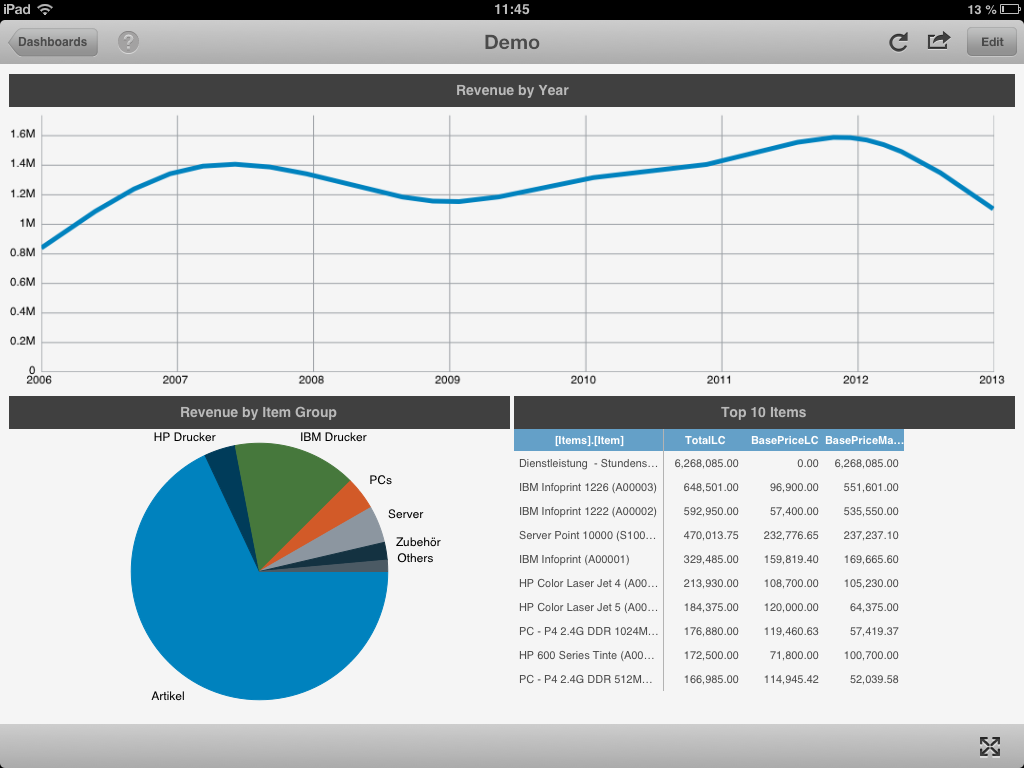Tap value 52,039.58
Viewport: 1024px width, 768px height.
[874, 679]
